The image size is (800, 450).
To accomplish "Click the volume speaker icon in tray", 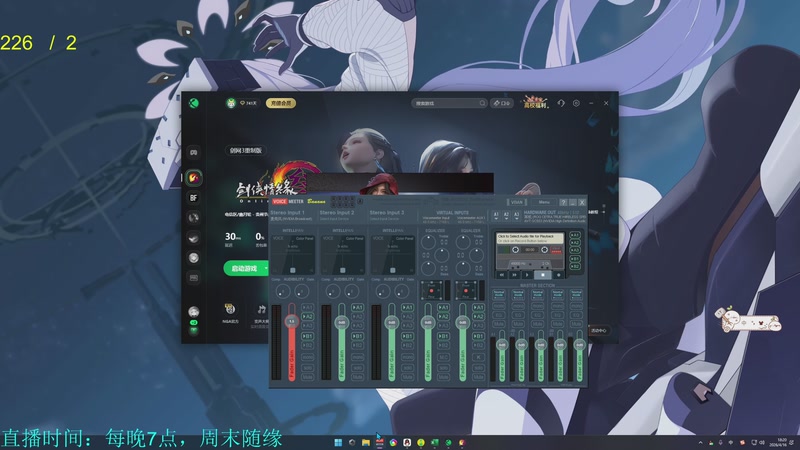I will pyautogui.click(x=762, y=442).
